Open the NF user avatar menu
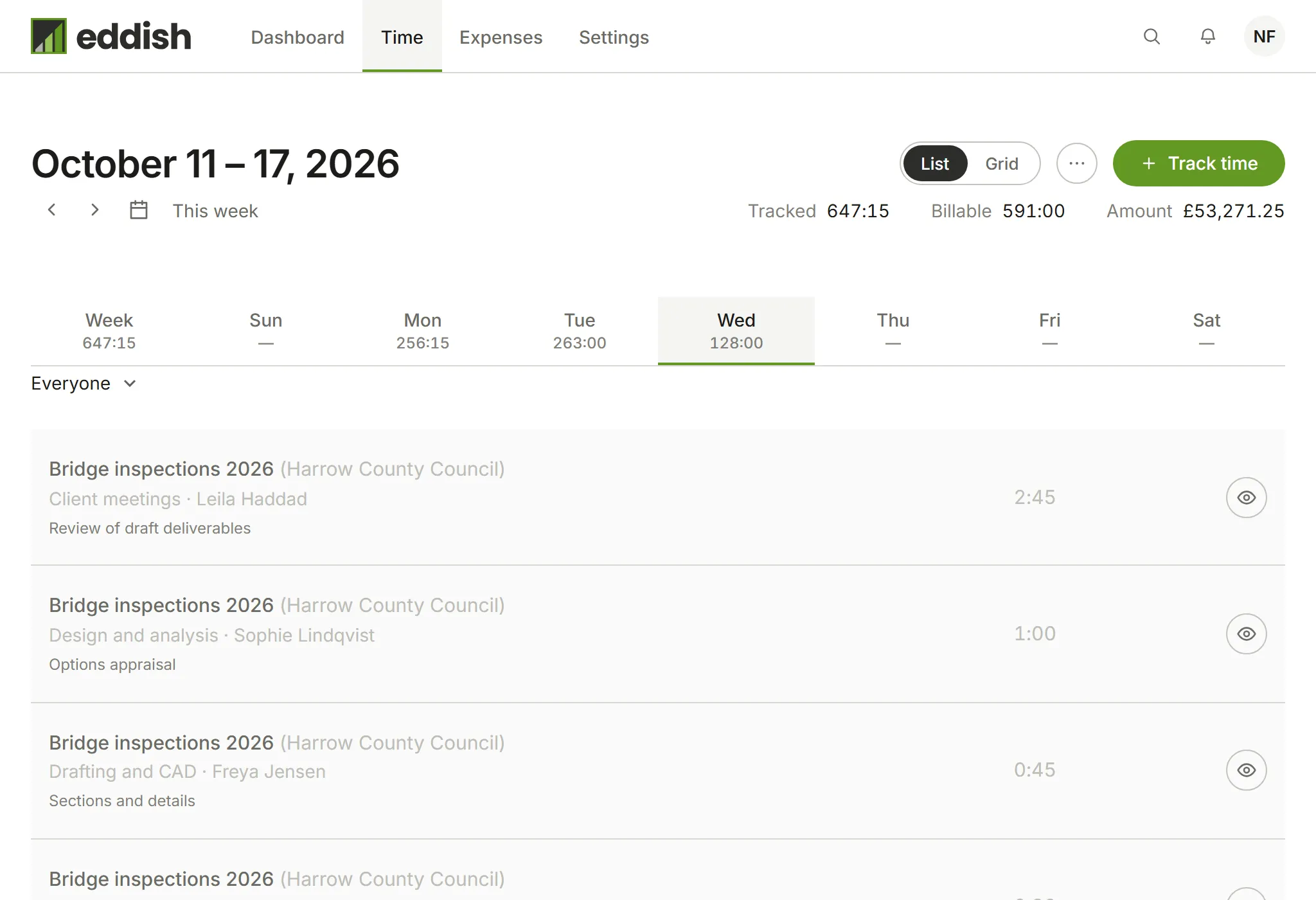Screen dimensions: 1316x900 [x=1264, y=37]
